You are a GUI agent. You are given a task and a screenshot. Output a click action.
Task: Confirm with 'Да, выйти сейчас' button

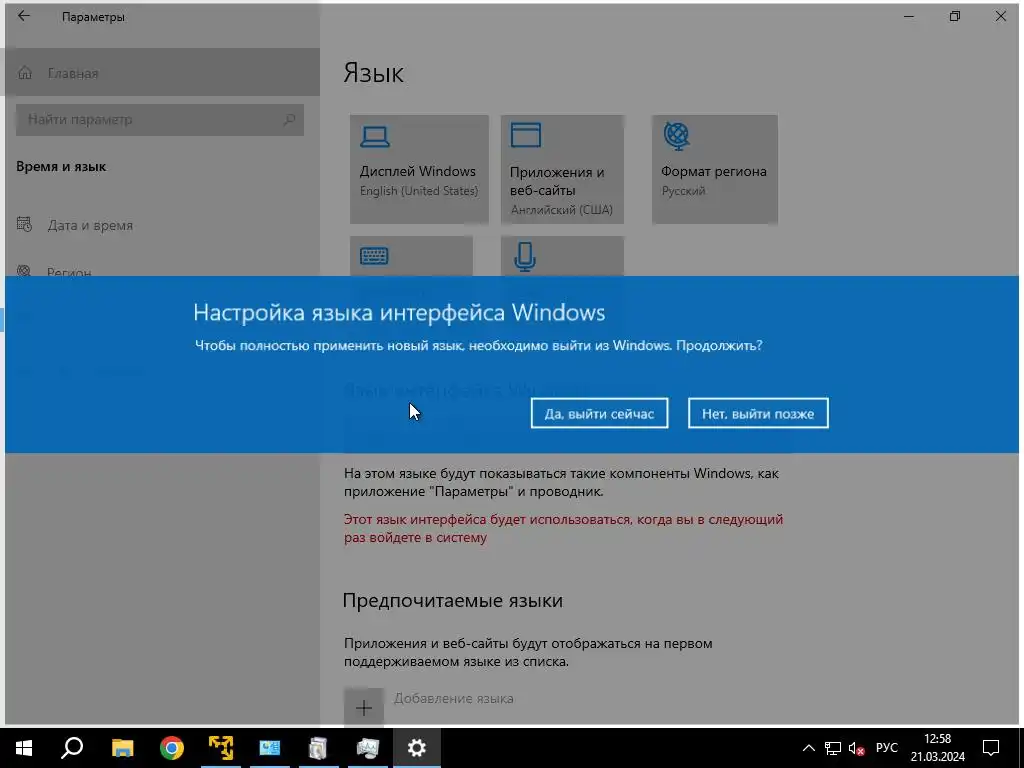click(599, 413)
